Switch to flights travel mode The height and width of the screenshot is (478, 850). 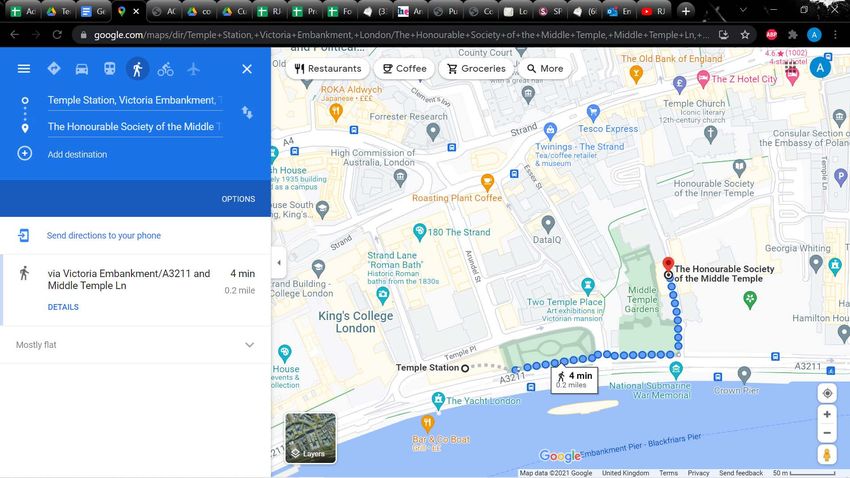(x=194, y=69)
